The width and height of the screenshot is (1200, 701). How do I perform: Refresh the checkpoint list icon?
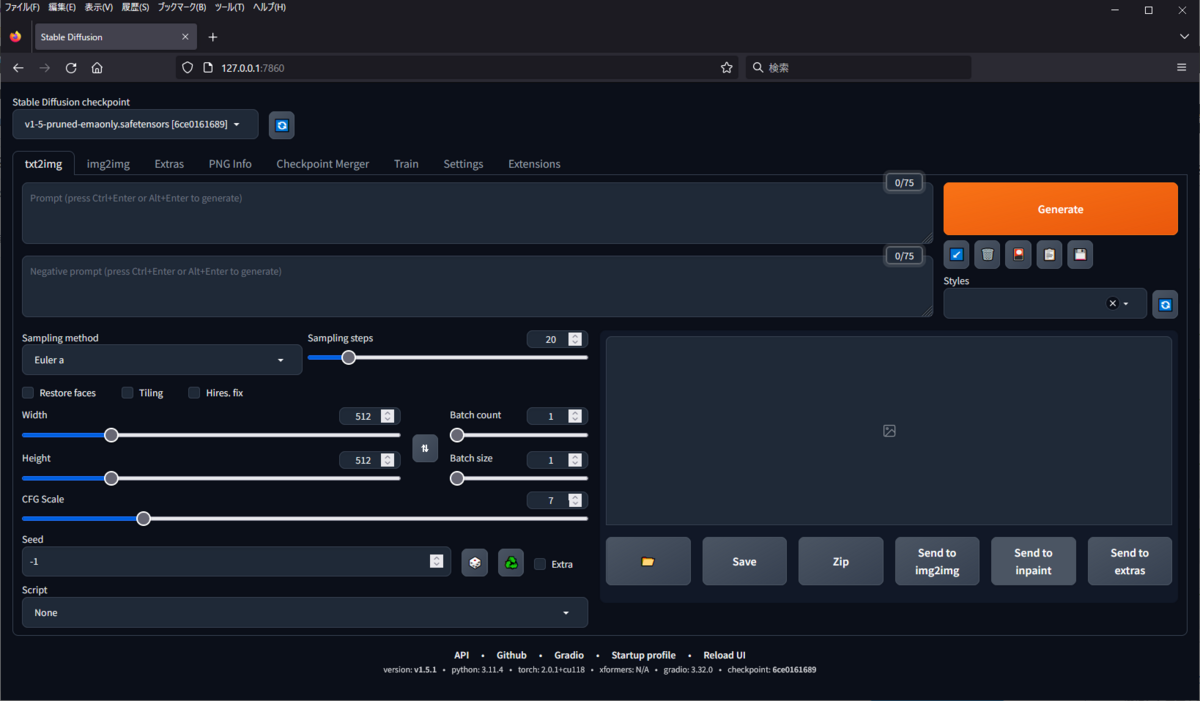click(x=282, y=125)
